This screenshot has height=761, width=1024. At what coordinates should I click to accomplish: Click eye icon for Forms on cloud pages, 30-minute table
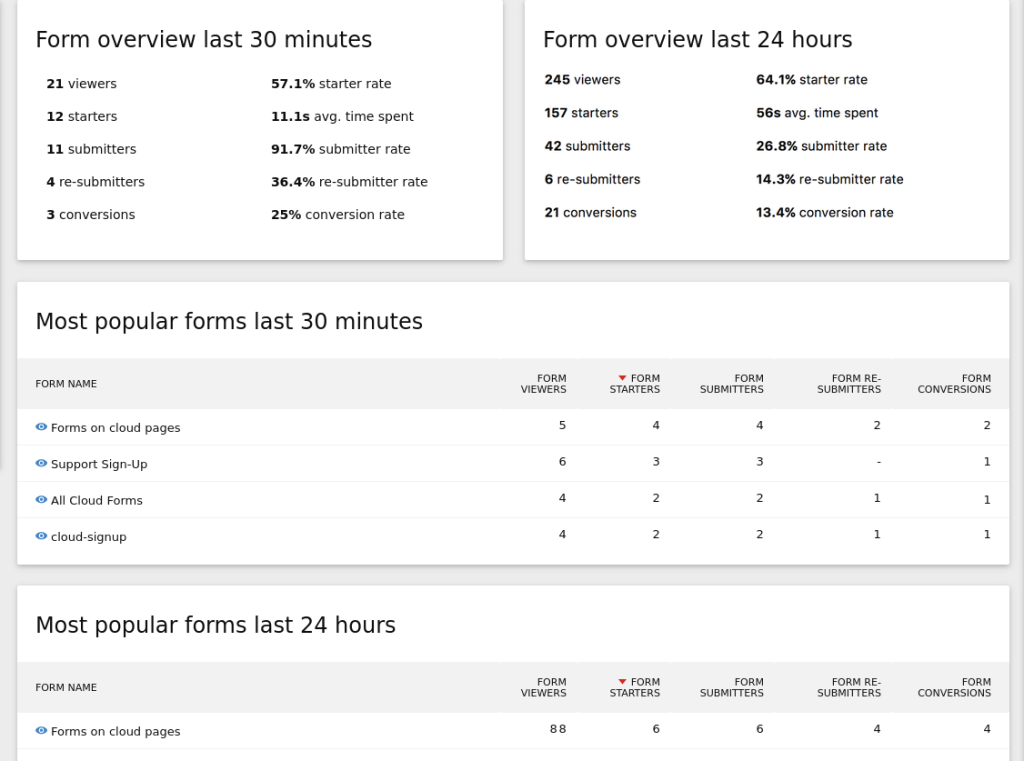[41, 426]
